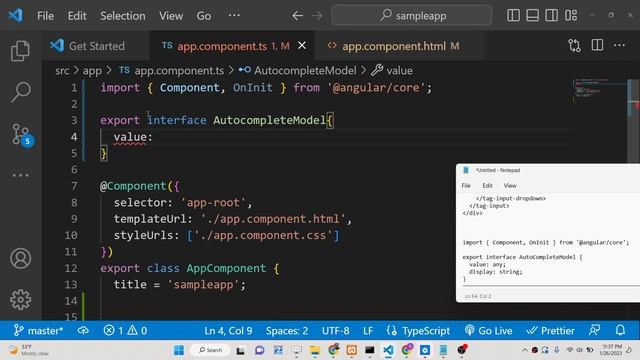
Task: Close the app.component.ts tab
Action: coord(302,46)
